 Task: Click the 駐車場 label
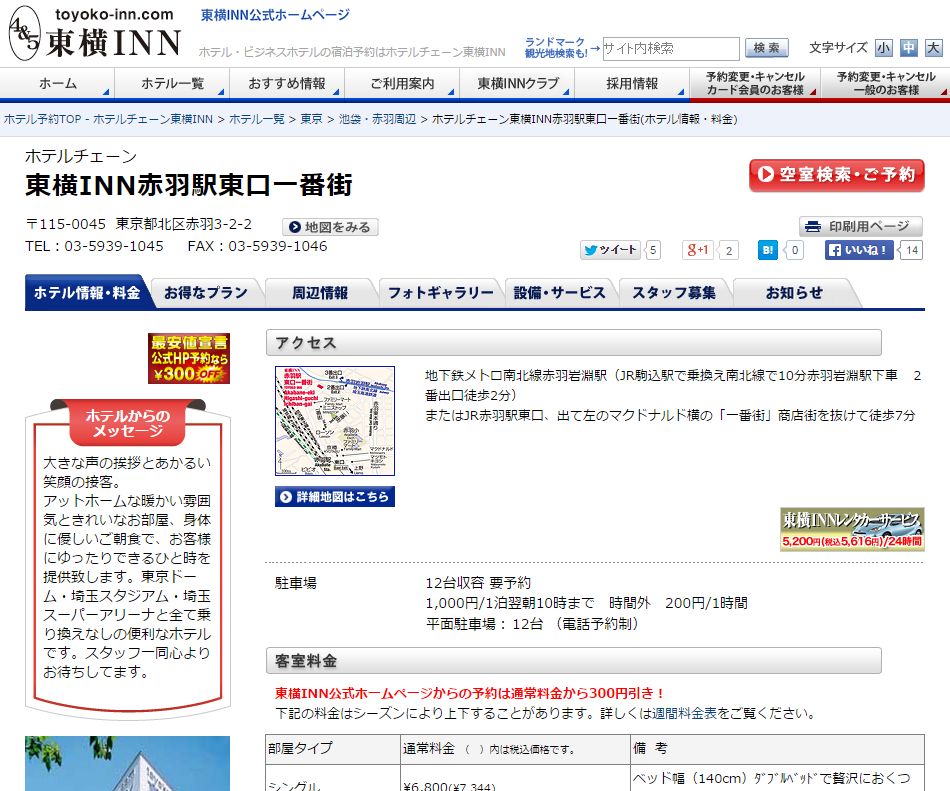pos(296,583)
